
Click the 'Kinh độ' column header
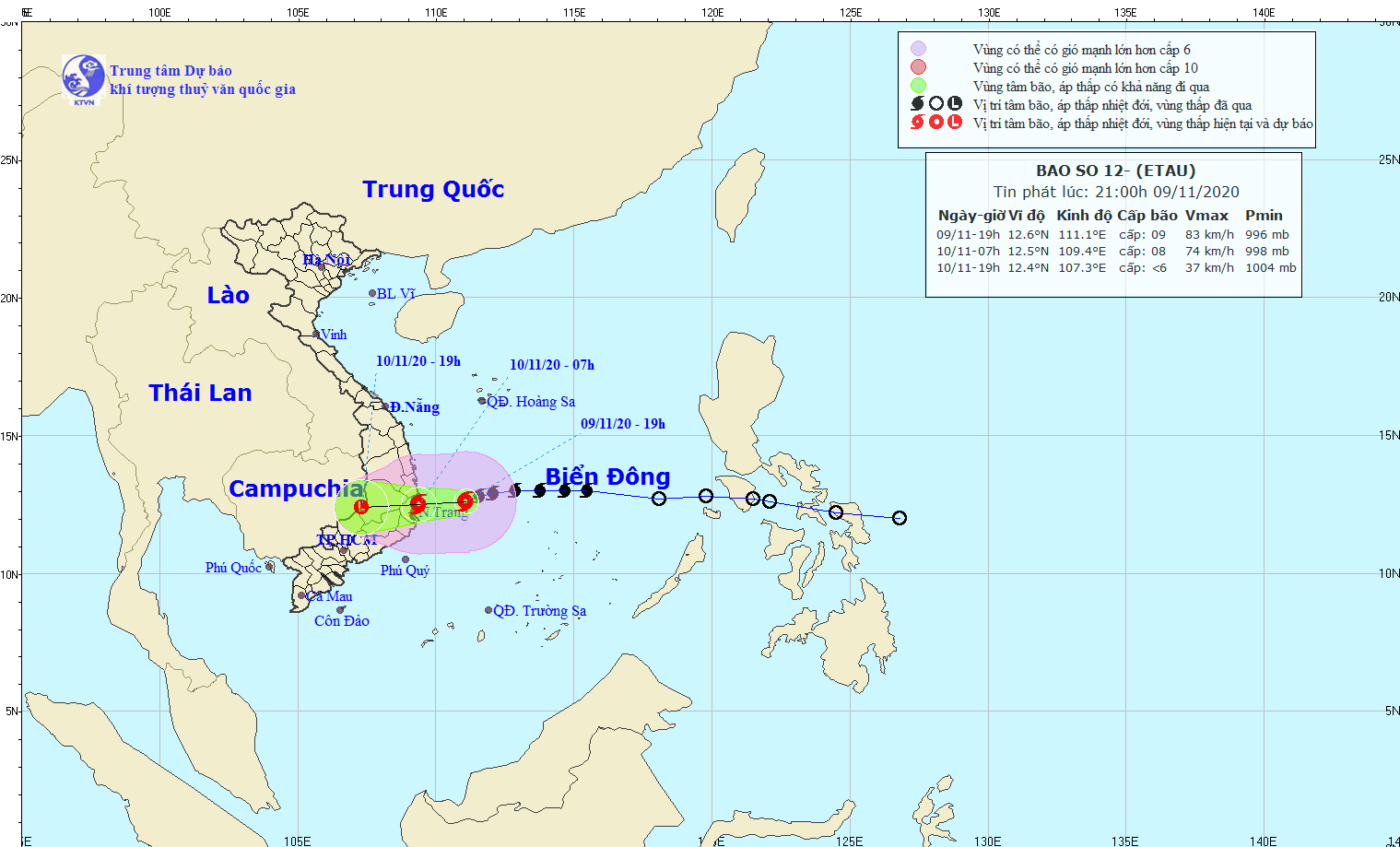(x=1084, y=216)
